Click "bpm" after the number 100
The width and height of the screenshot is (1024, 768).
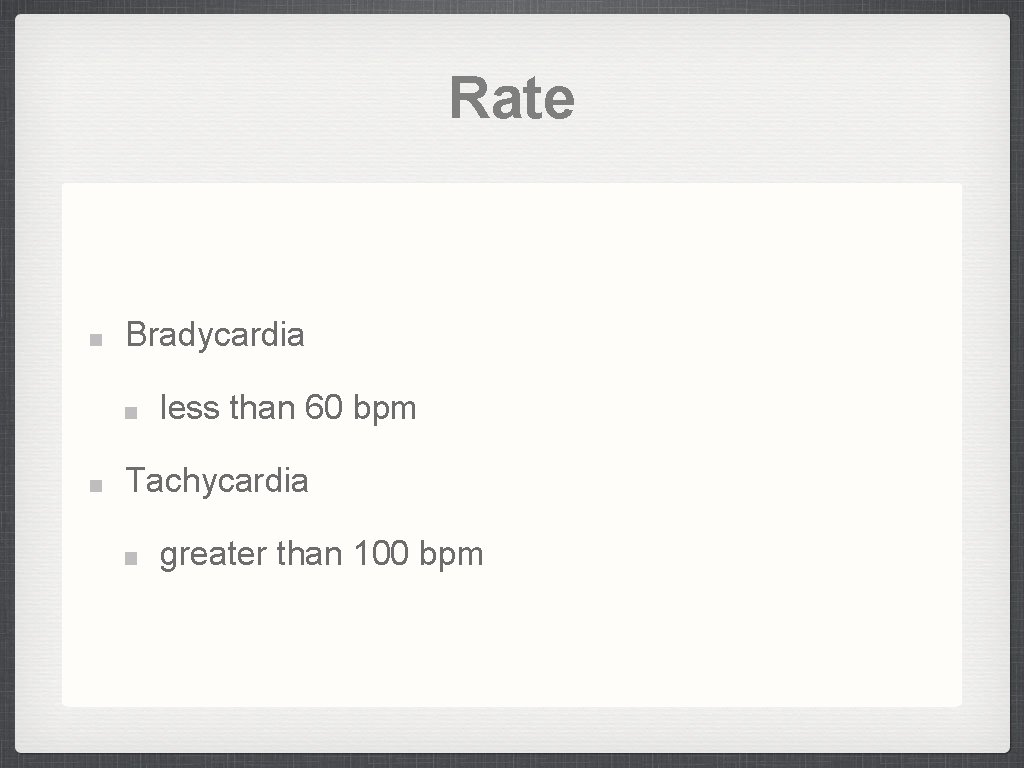click(452, 556)
